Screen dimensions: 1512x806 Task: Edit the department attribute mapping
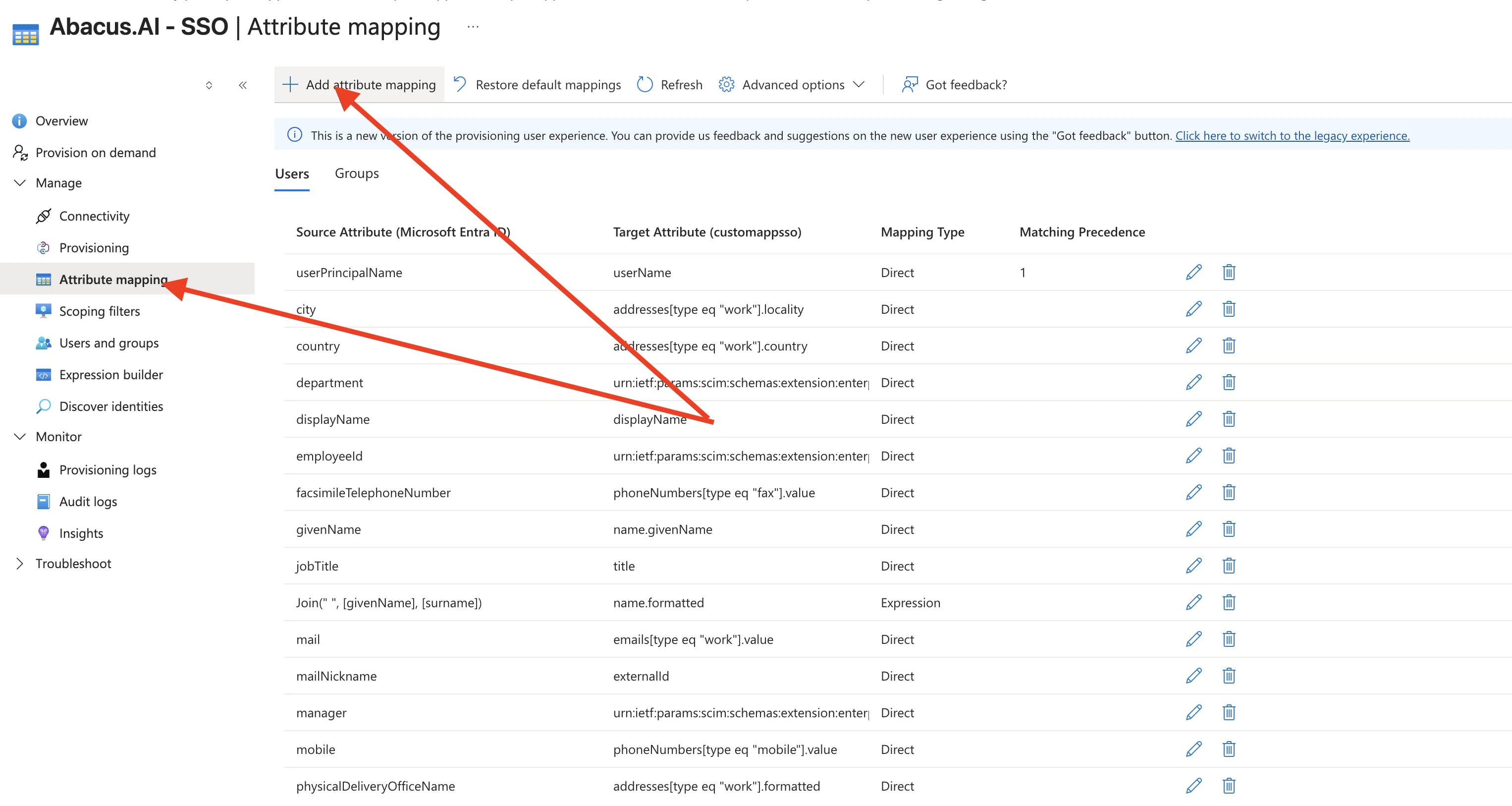pyautogui.click(x=1193, y=383)
